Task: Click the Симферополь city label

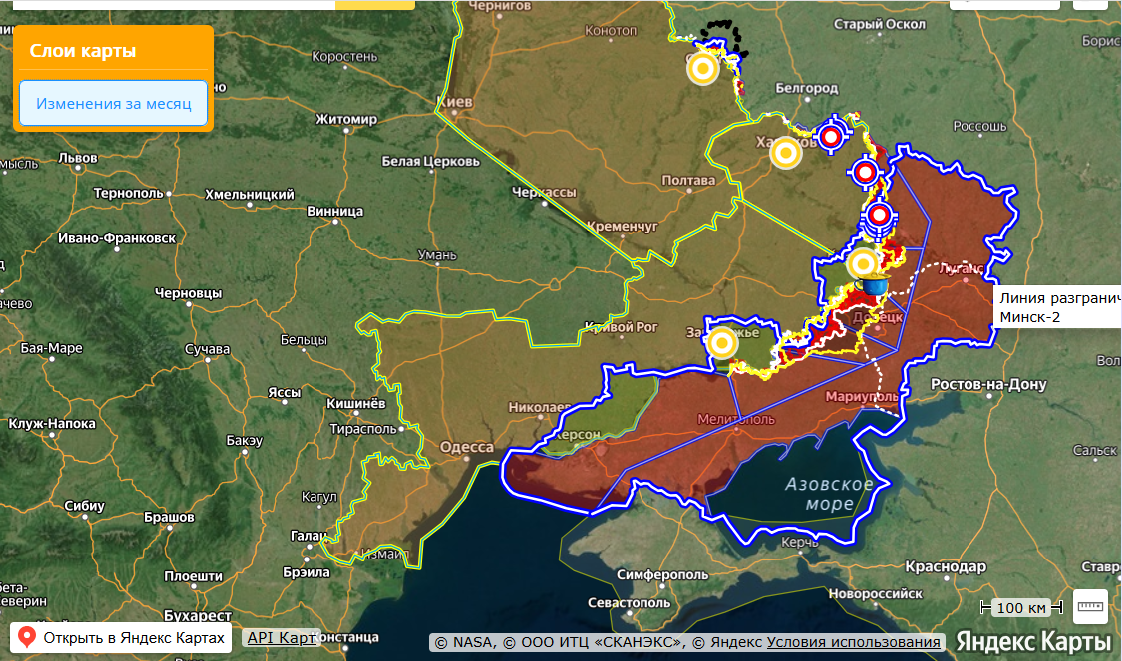Action: click(x=662, y=574)
